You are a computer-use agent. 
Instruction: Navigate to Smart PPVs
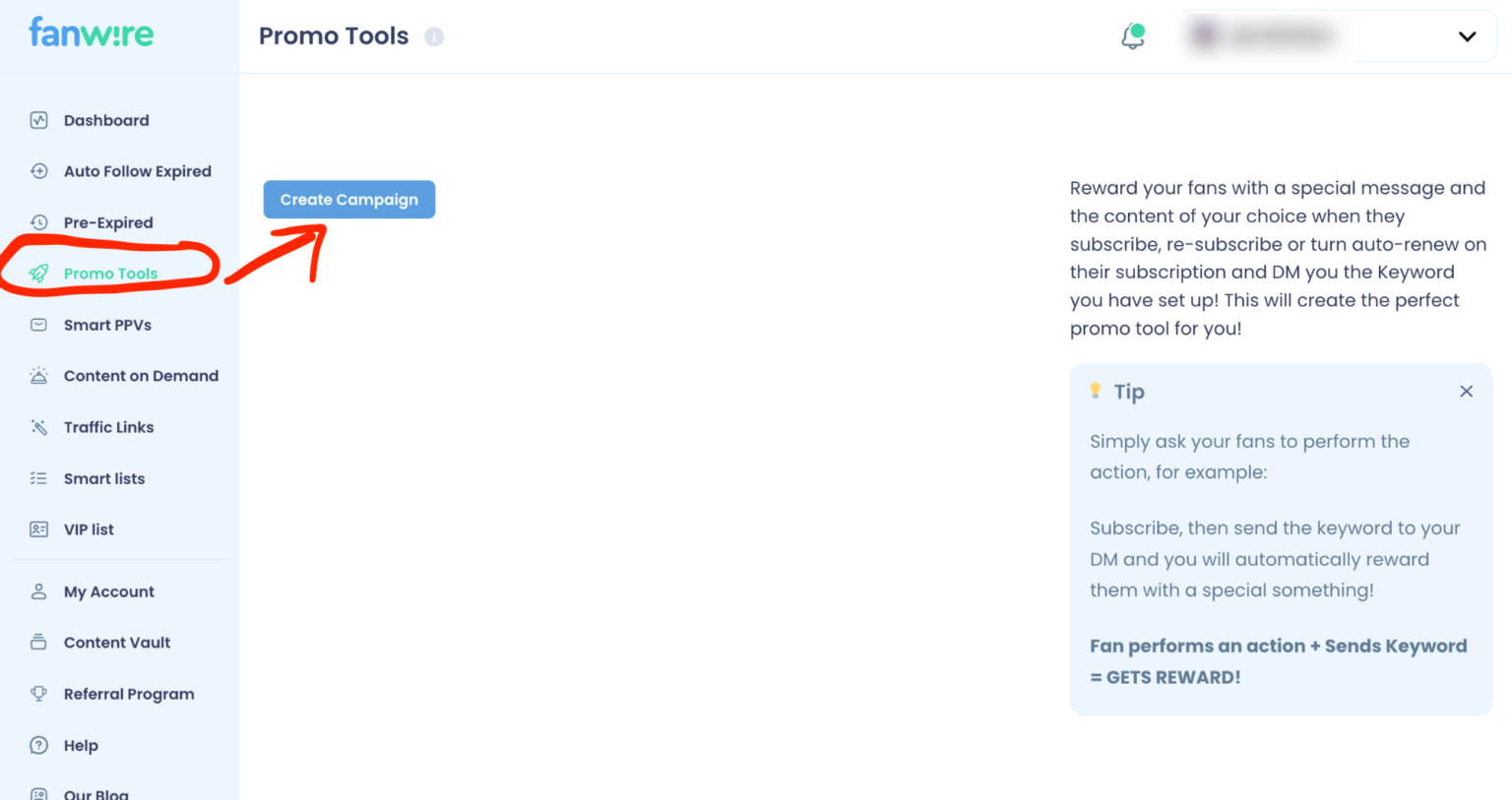(107, 325)
